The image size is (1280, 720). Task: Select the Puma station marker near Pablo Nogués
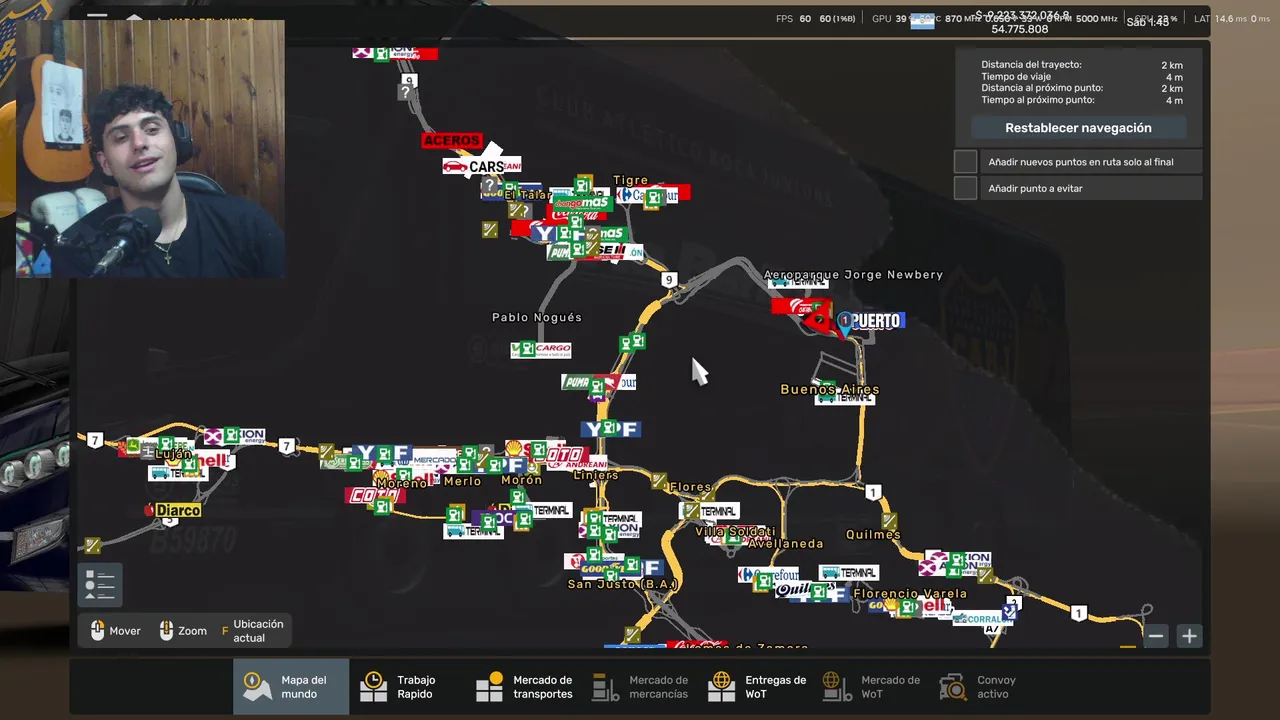(x=588, y=382)
